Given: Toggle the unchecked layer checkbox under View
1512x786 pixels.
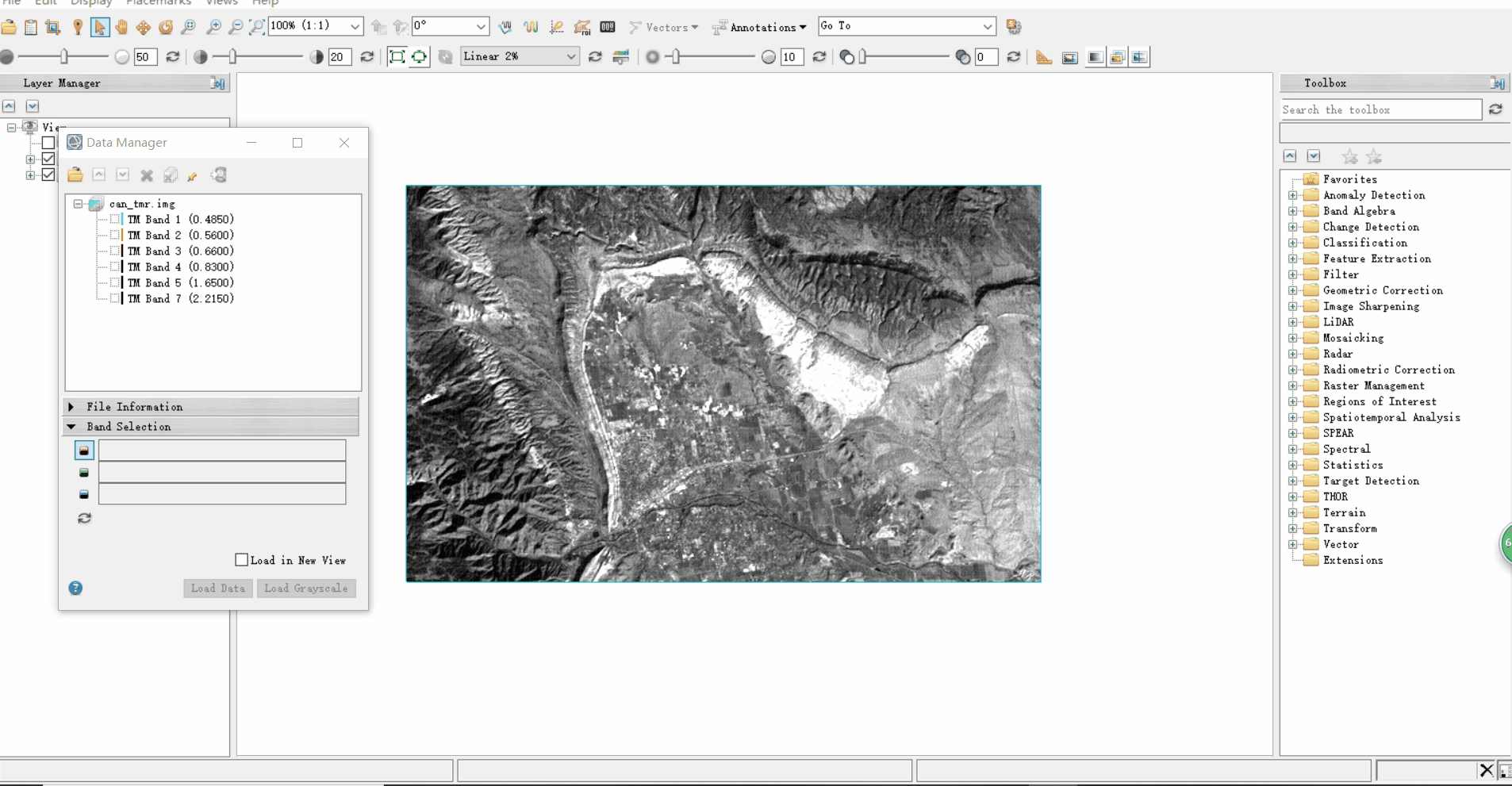Looking at the screenshot, I should point(48,143).
